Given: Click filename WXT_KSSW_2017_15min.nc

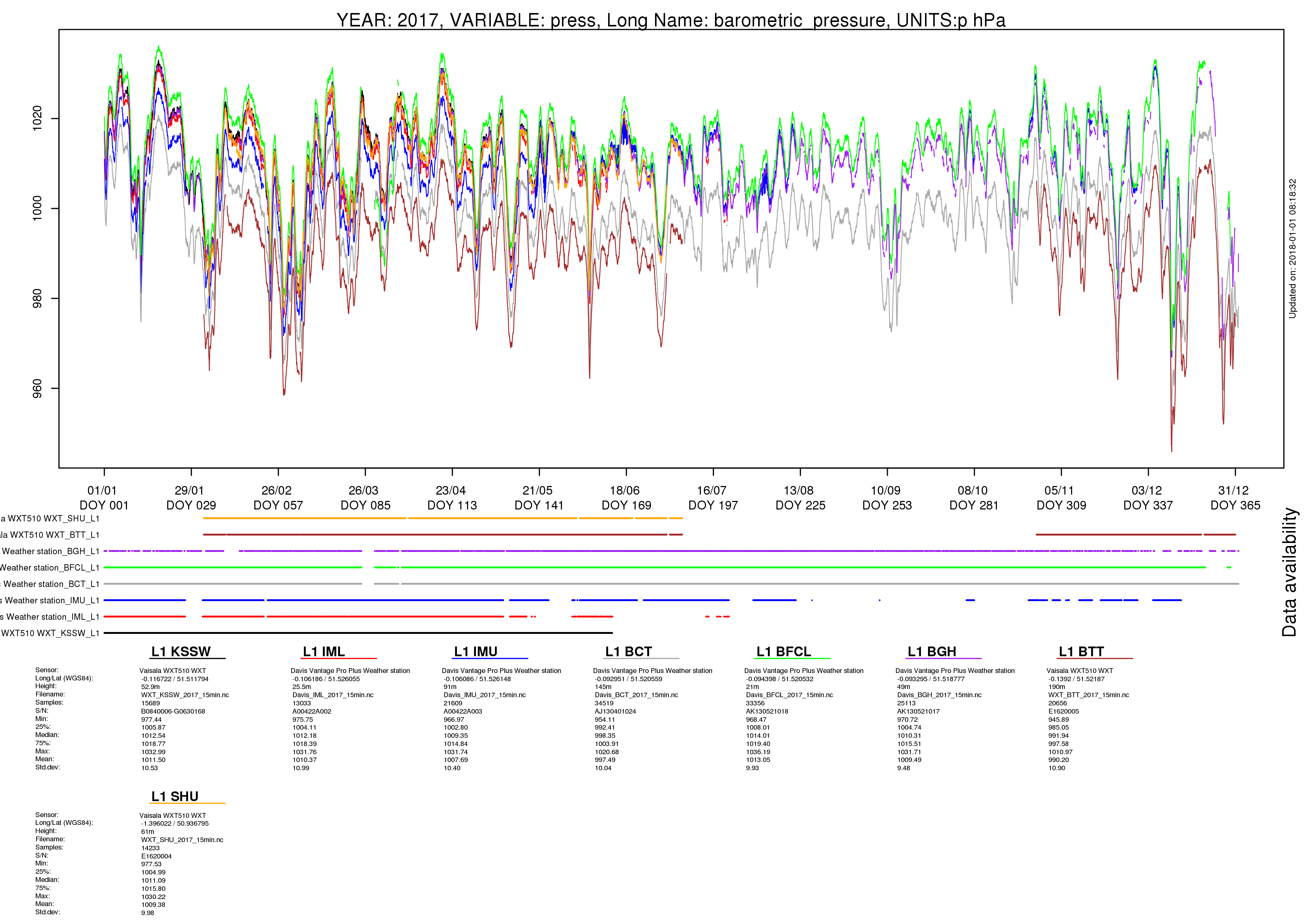Looking at the screenshot, I should tap(185, 695).
